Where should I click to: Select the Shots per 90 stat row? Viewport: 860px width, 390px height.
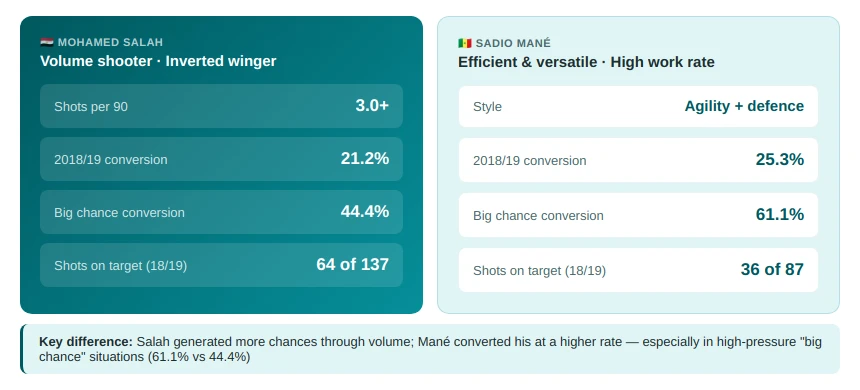221,106
